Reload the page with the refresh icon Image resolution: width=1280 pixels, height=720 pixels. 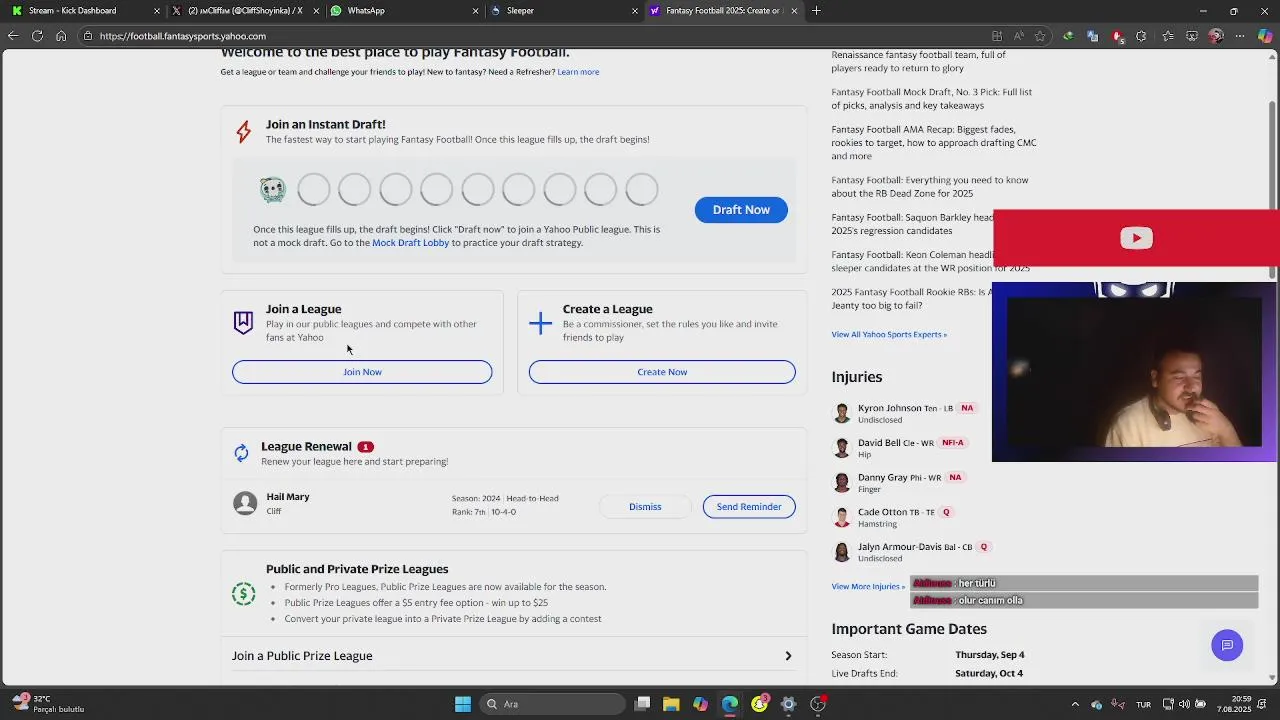37,36
